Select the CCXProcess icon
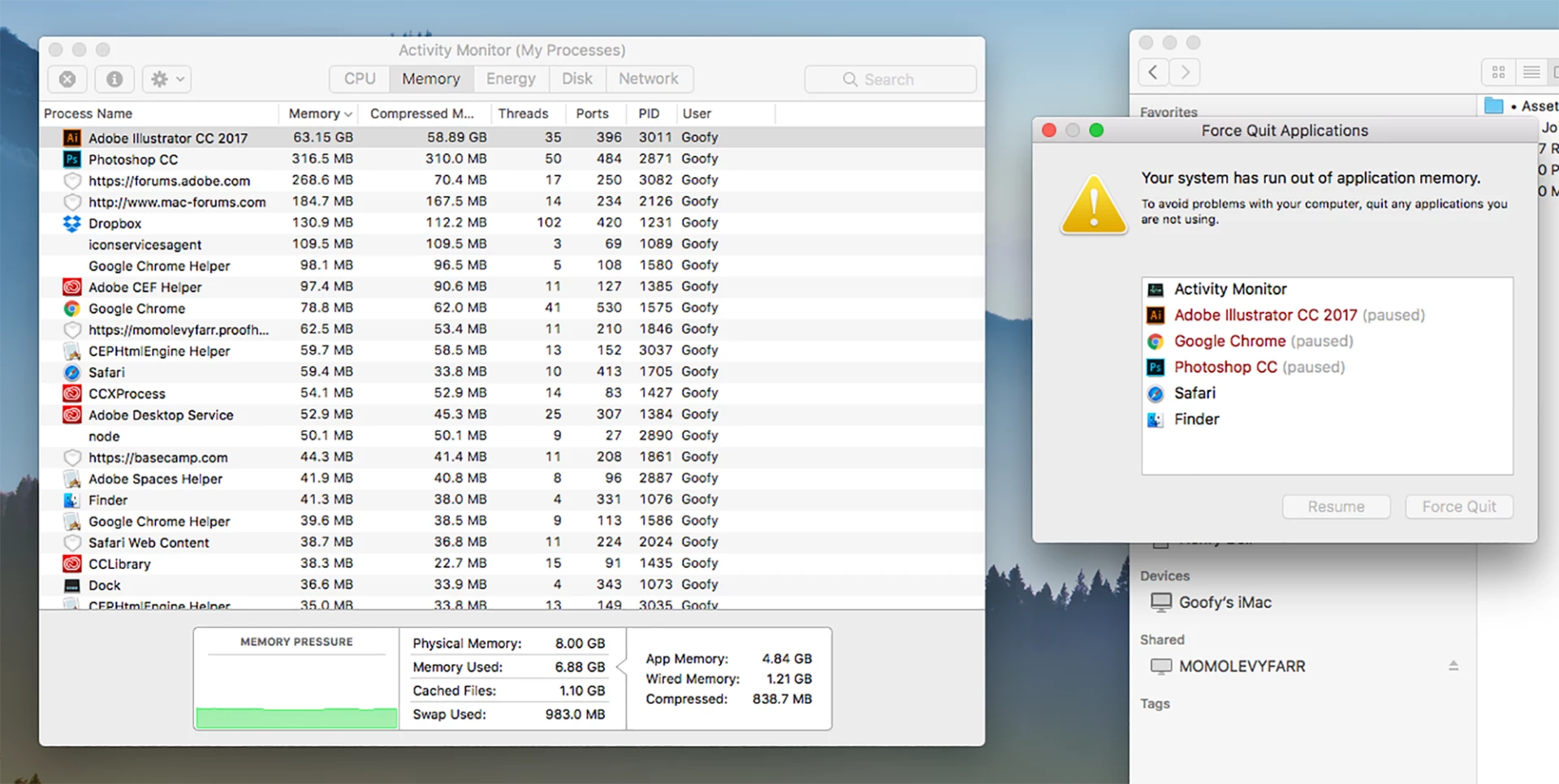Viewport: 1559px width, 784px height. tap(72, 393)
